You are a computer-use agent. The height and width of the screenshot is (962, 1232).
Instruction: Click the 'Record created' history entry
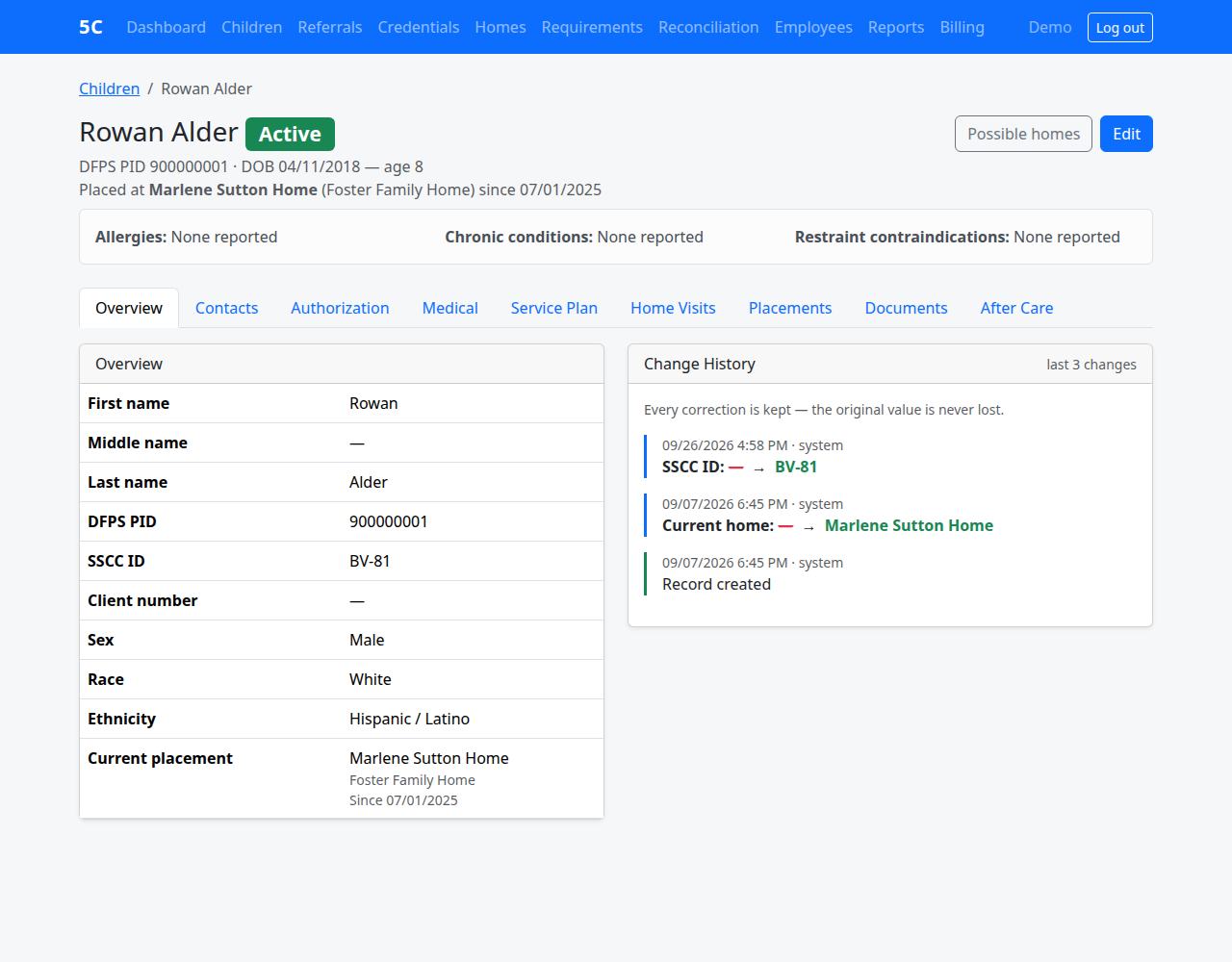click(716, 584)
